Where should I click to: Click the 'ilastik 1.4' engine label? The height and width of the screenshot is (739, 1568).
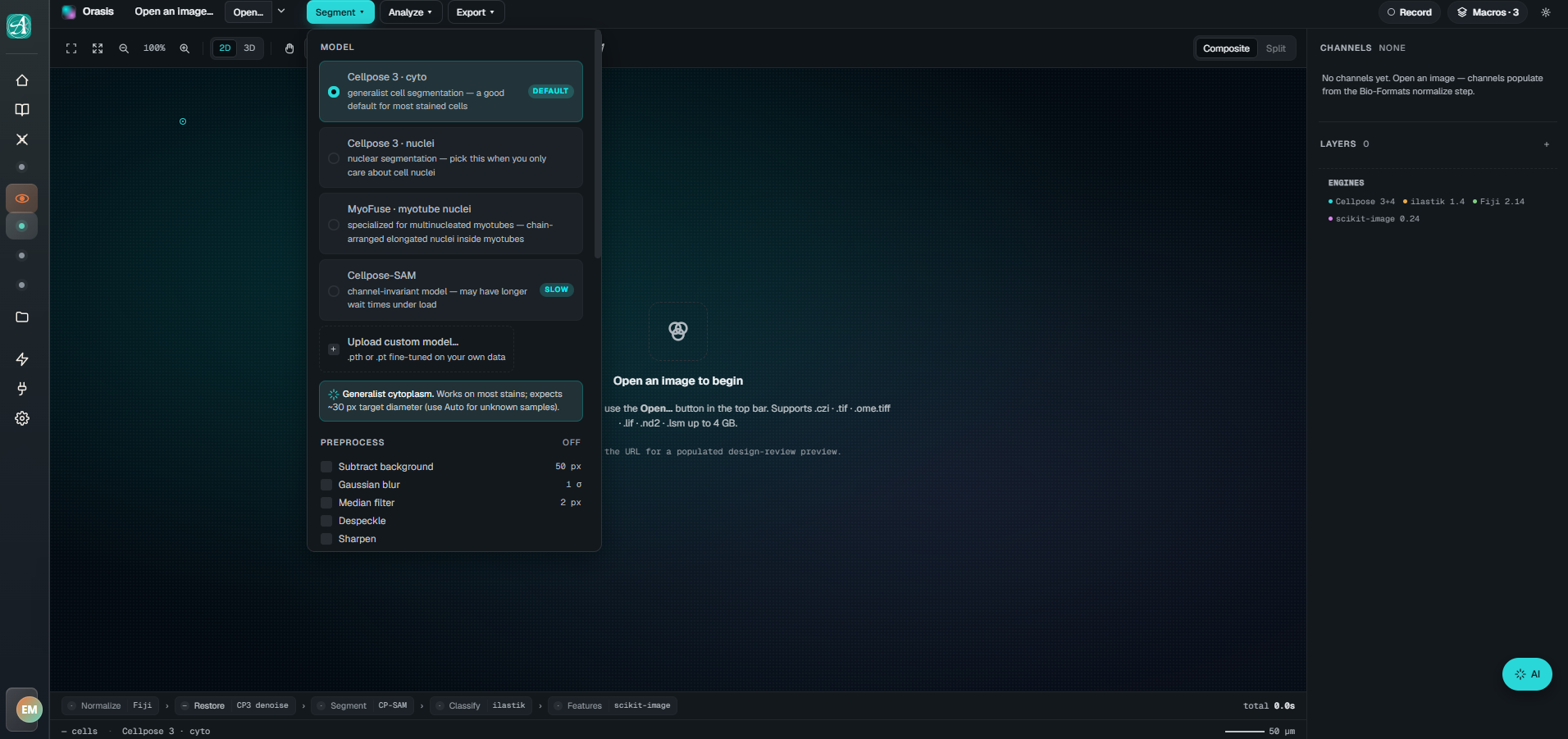(1434, 202)
